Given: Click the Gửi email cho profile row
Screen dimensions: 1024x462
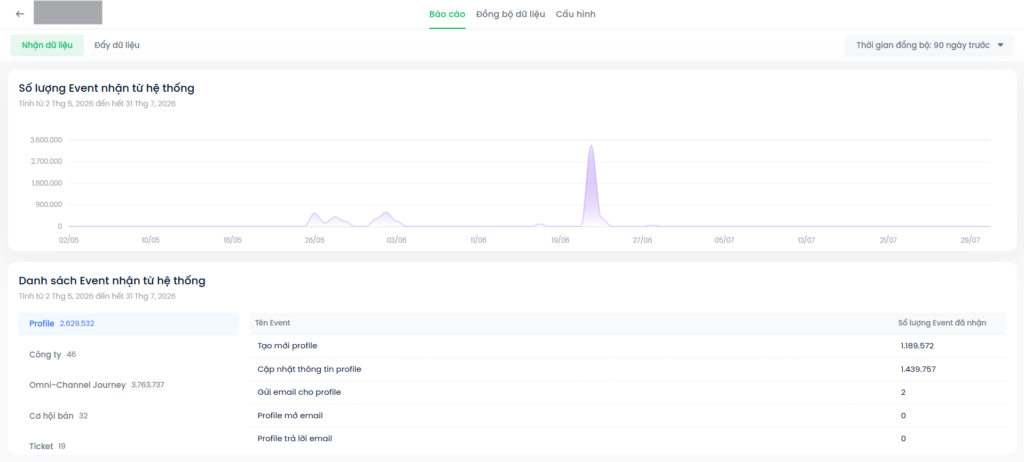Looking at the screenshot, I should pyautogui.click(x=628, y=392).
